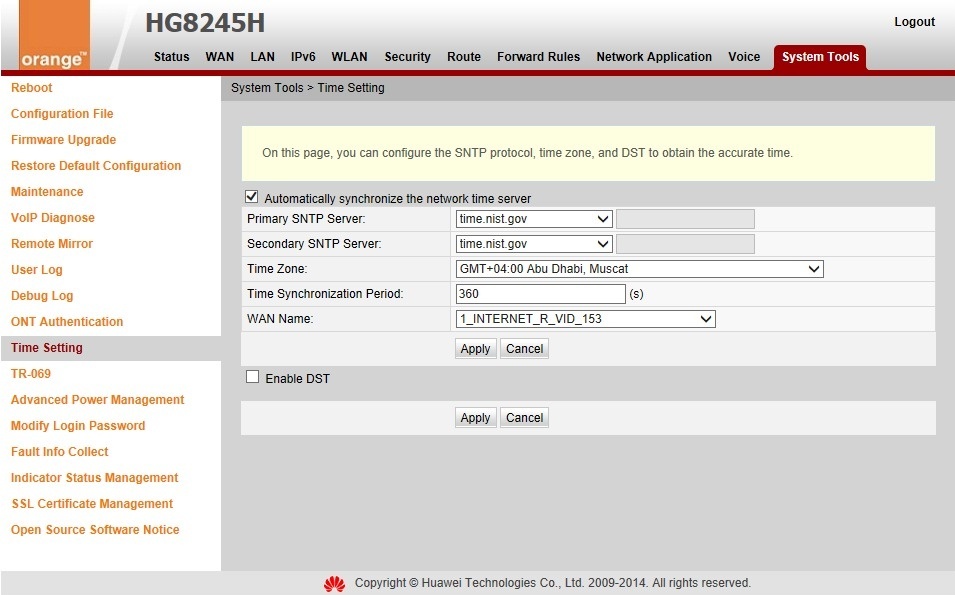Enable the DST checkbox
955x595 pixels.
(252, 377)
